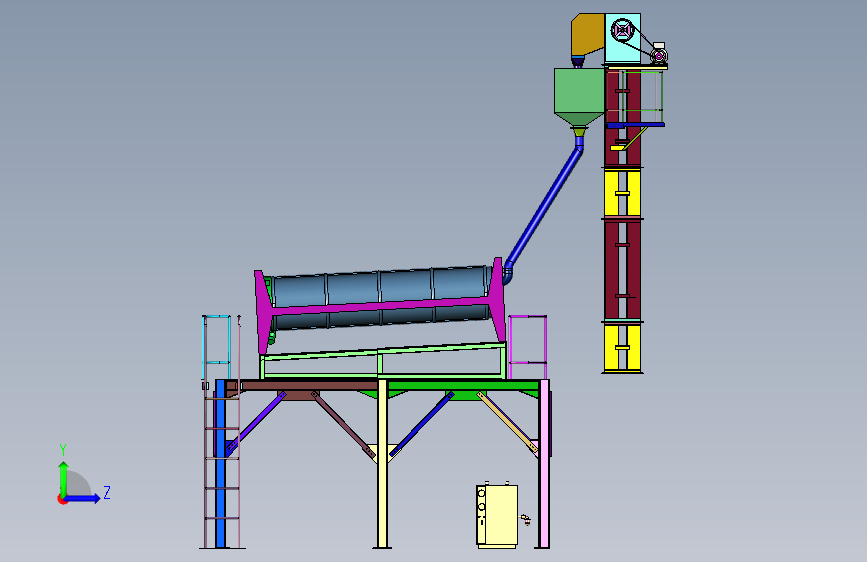Select the small valve beside the control cabinet
867x562 pixels.
coord(525,519)
